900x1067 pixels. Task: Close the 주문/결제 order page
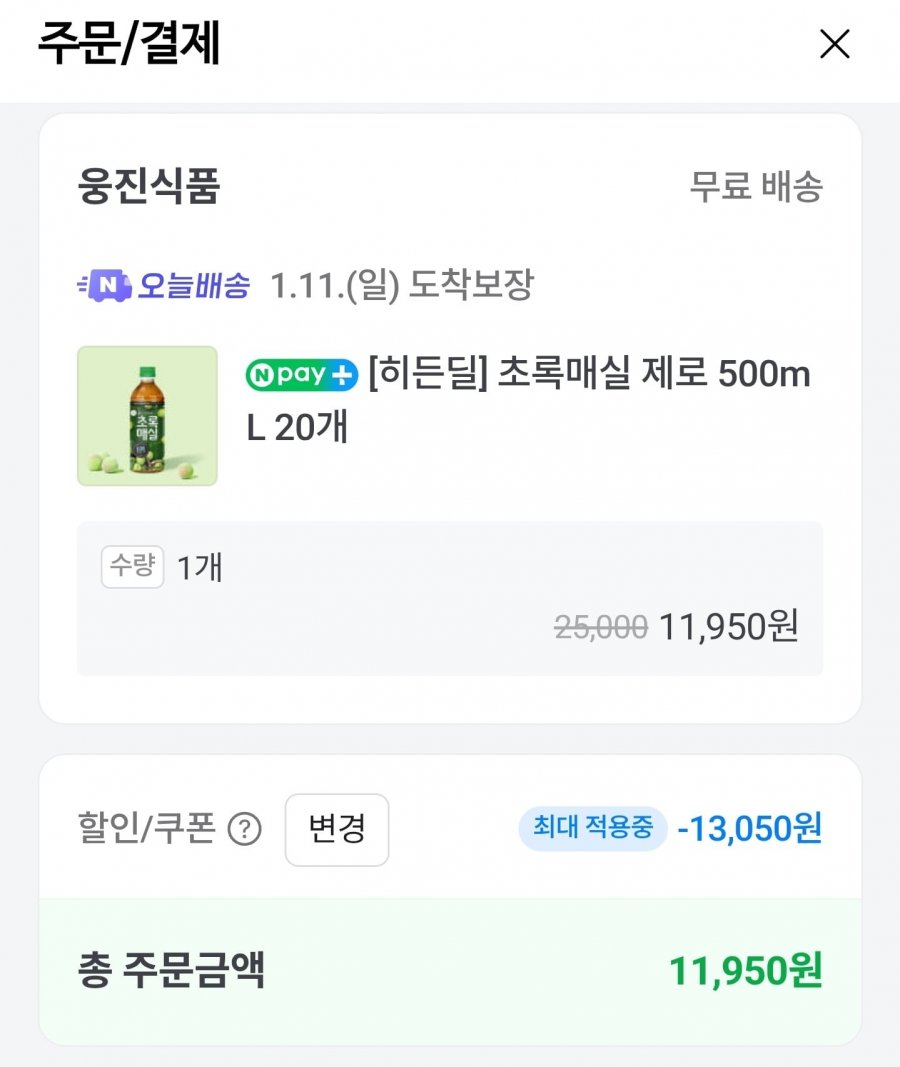pyautogui.click(x=834, y=45)
